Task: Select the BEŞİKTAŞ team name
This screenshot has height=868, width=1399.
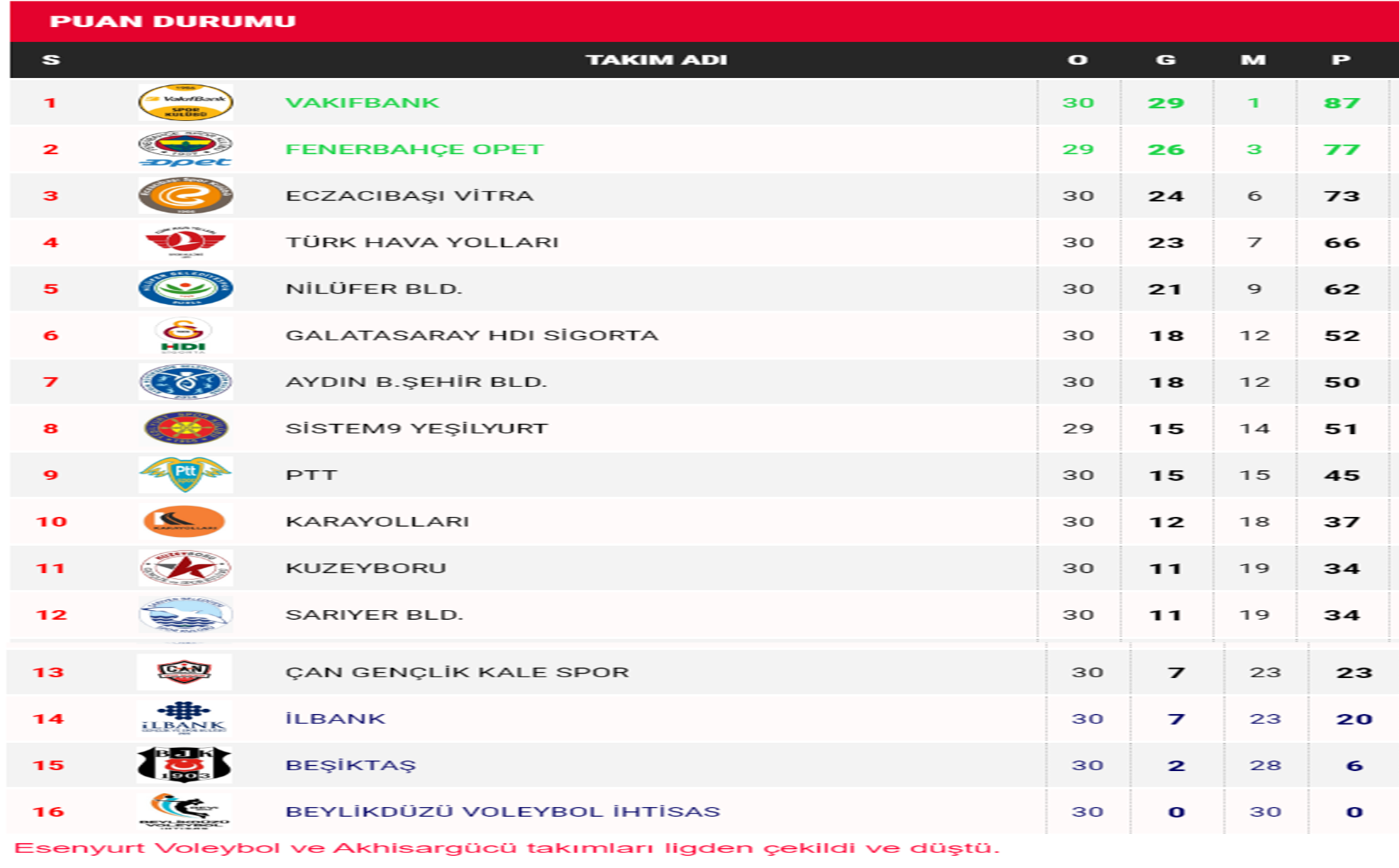Action: [350, 765]
